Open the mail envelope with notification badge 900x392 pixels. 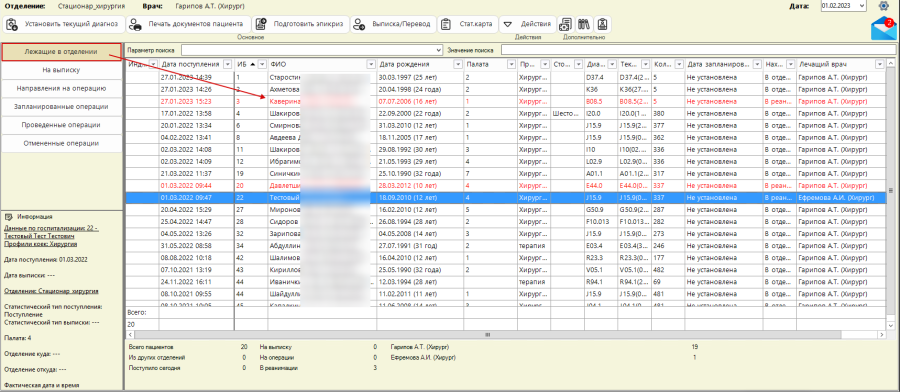pos(884,29)
